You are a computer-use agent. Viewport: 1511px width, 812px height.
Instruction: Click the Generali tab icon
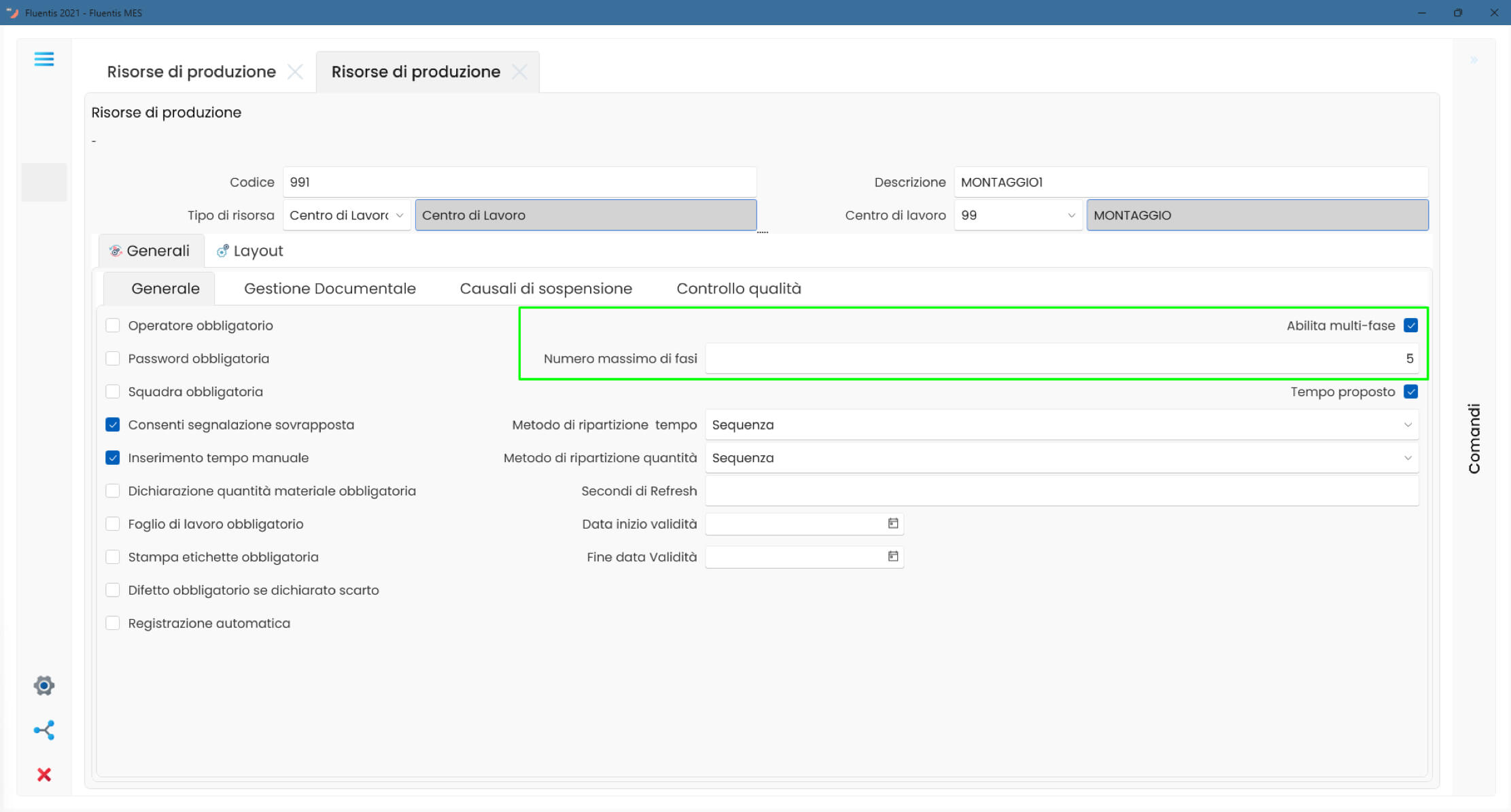tap(116, 251)
